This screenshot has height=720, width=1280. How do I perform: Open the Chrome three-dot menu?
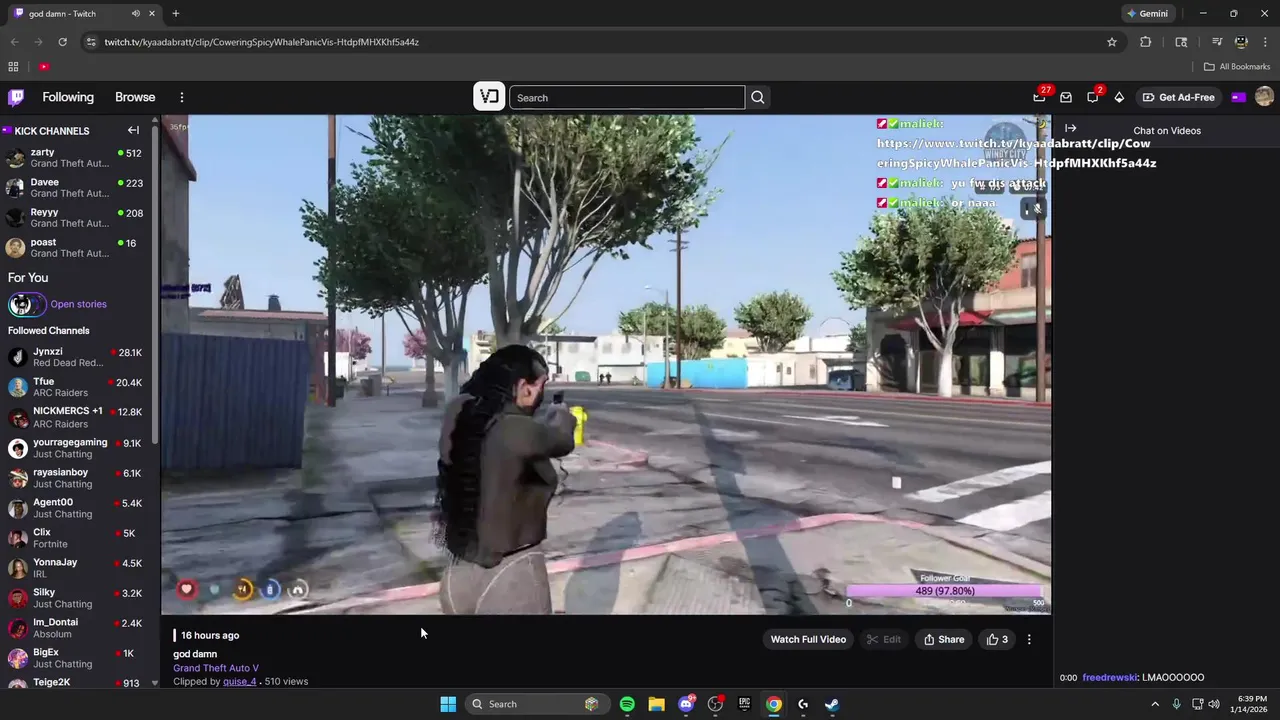[1265, 42]
